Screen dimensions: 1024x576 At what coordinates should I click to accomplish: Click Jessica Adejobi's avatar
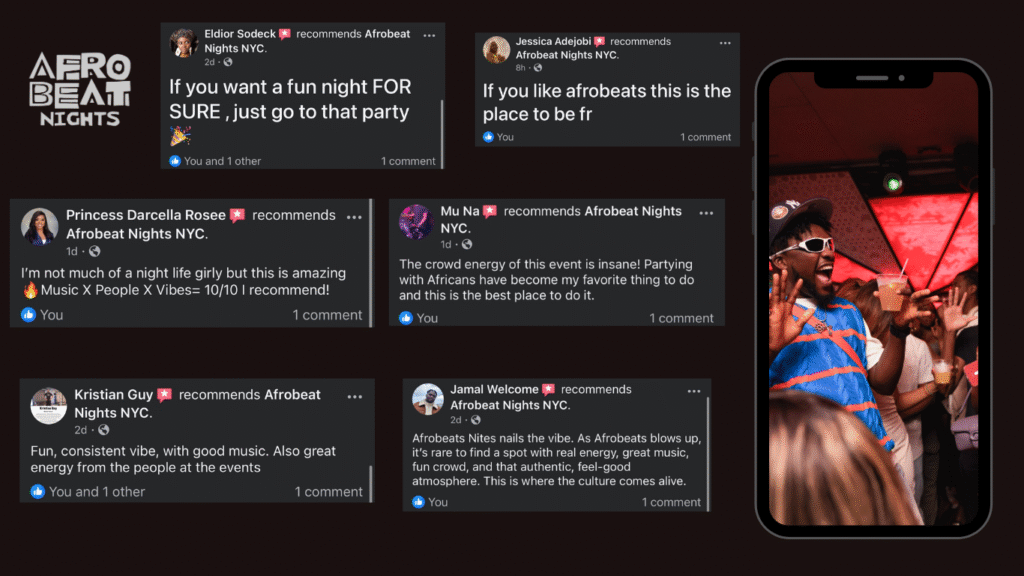[x=497, y=49]
